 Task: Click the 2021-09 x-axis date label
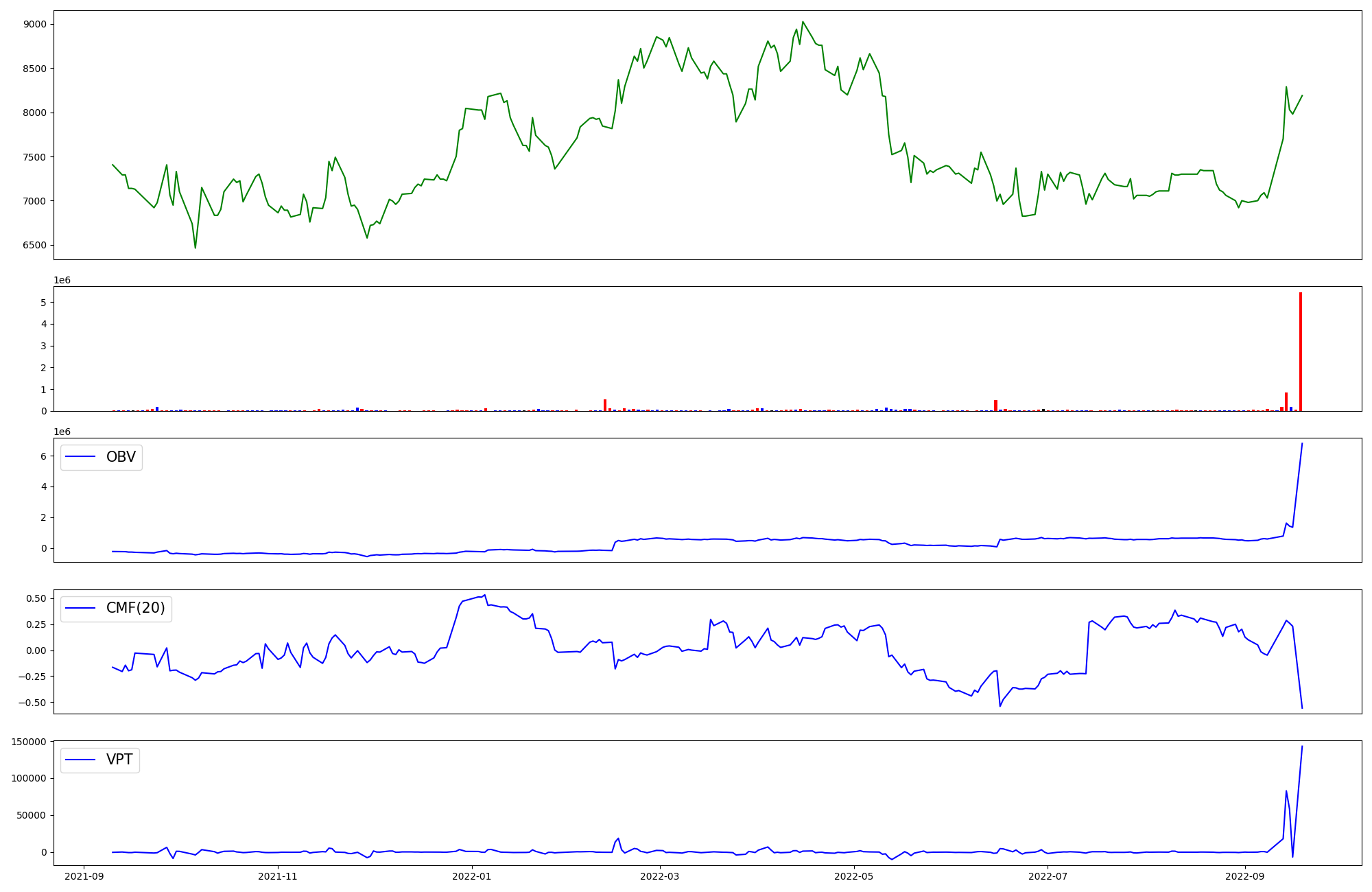84,876
